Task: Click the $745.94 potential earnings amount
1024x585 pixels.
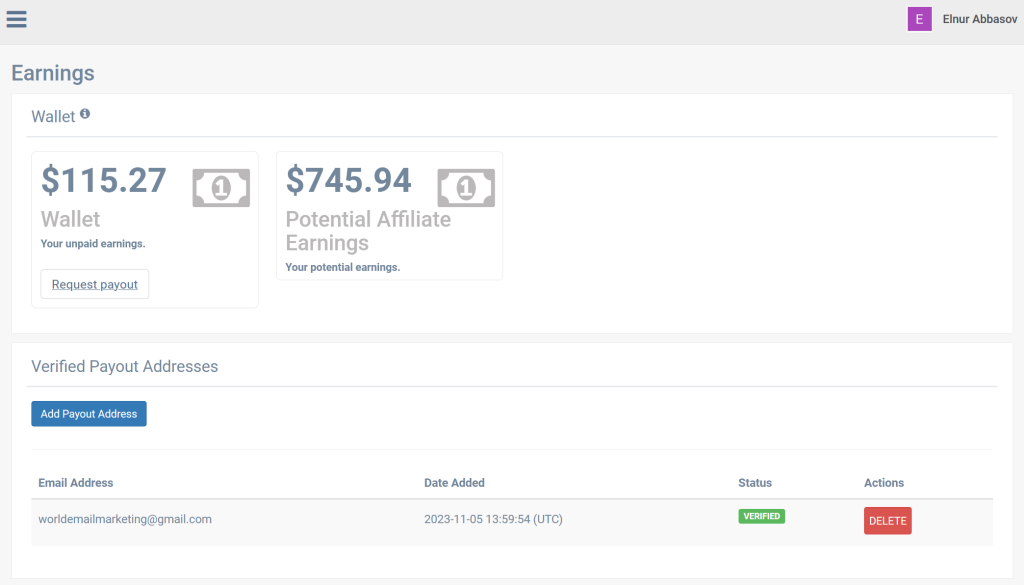Action: pyautogui.click(x=349, y=180)
